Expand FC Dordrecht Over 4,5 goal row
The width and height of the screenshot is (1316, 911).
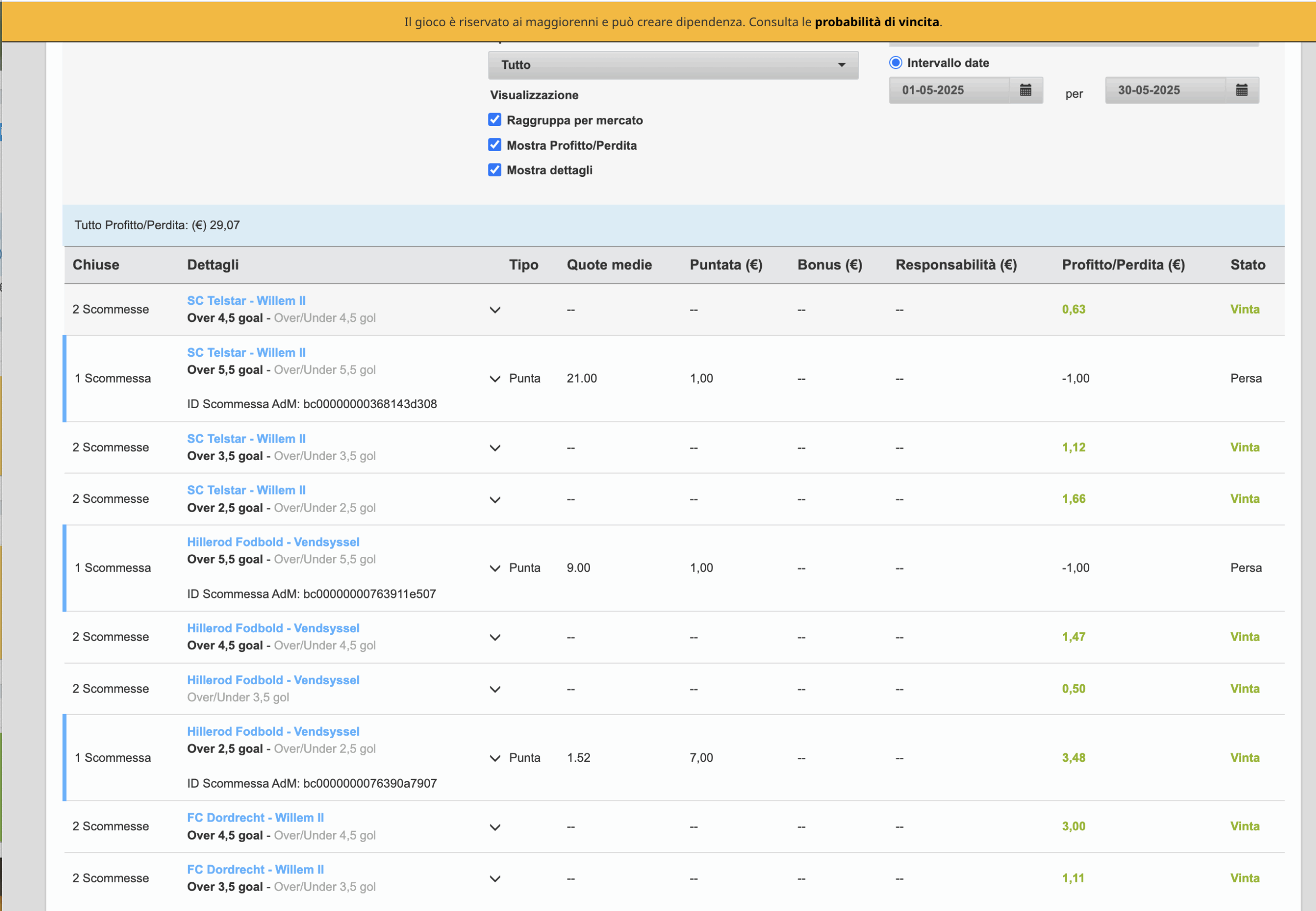pyautogui.click(x=495, y=827)
